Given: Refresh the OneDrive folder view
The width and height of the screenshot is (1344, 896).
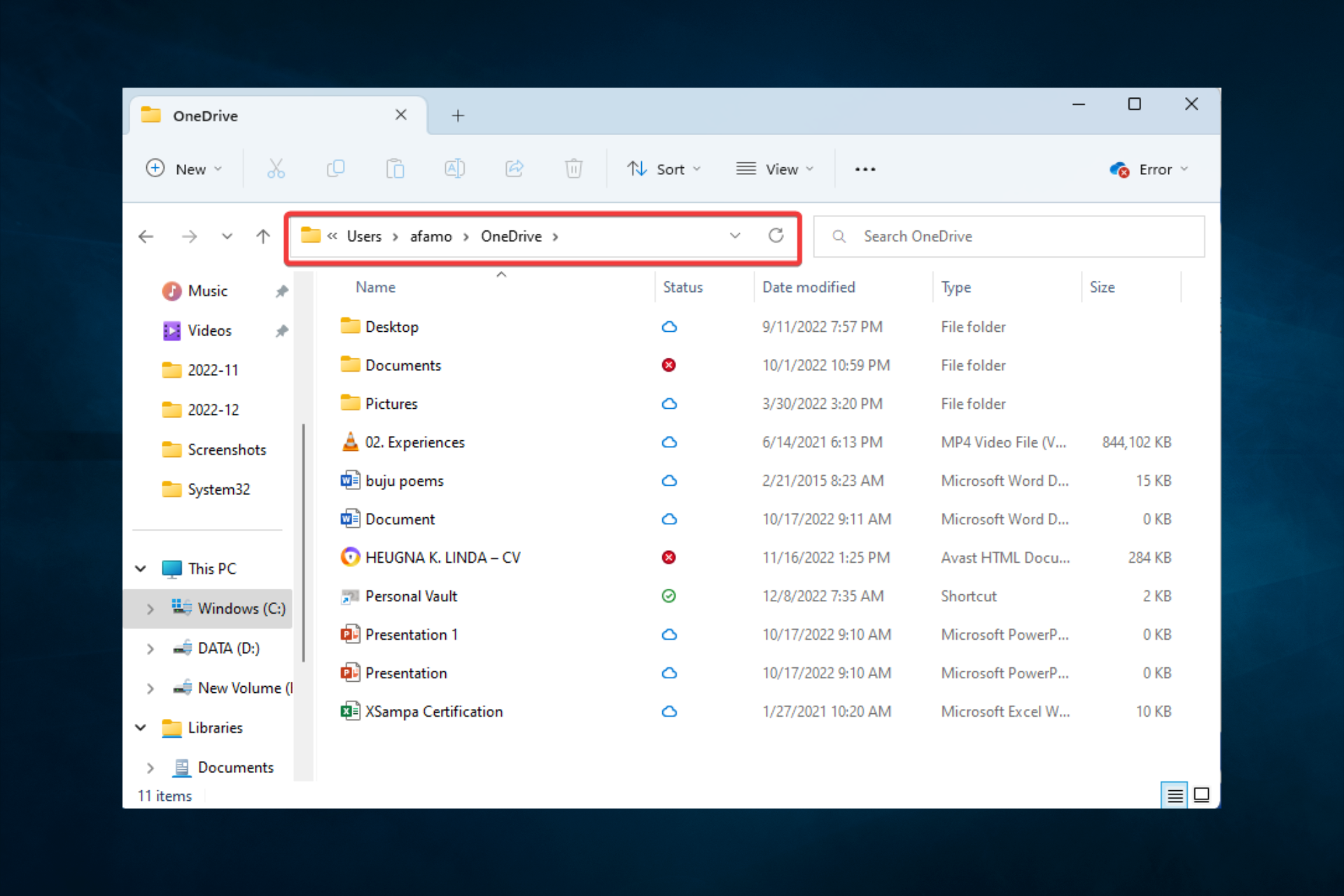Looking at the screenshot, I should pos(776,236).
